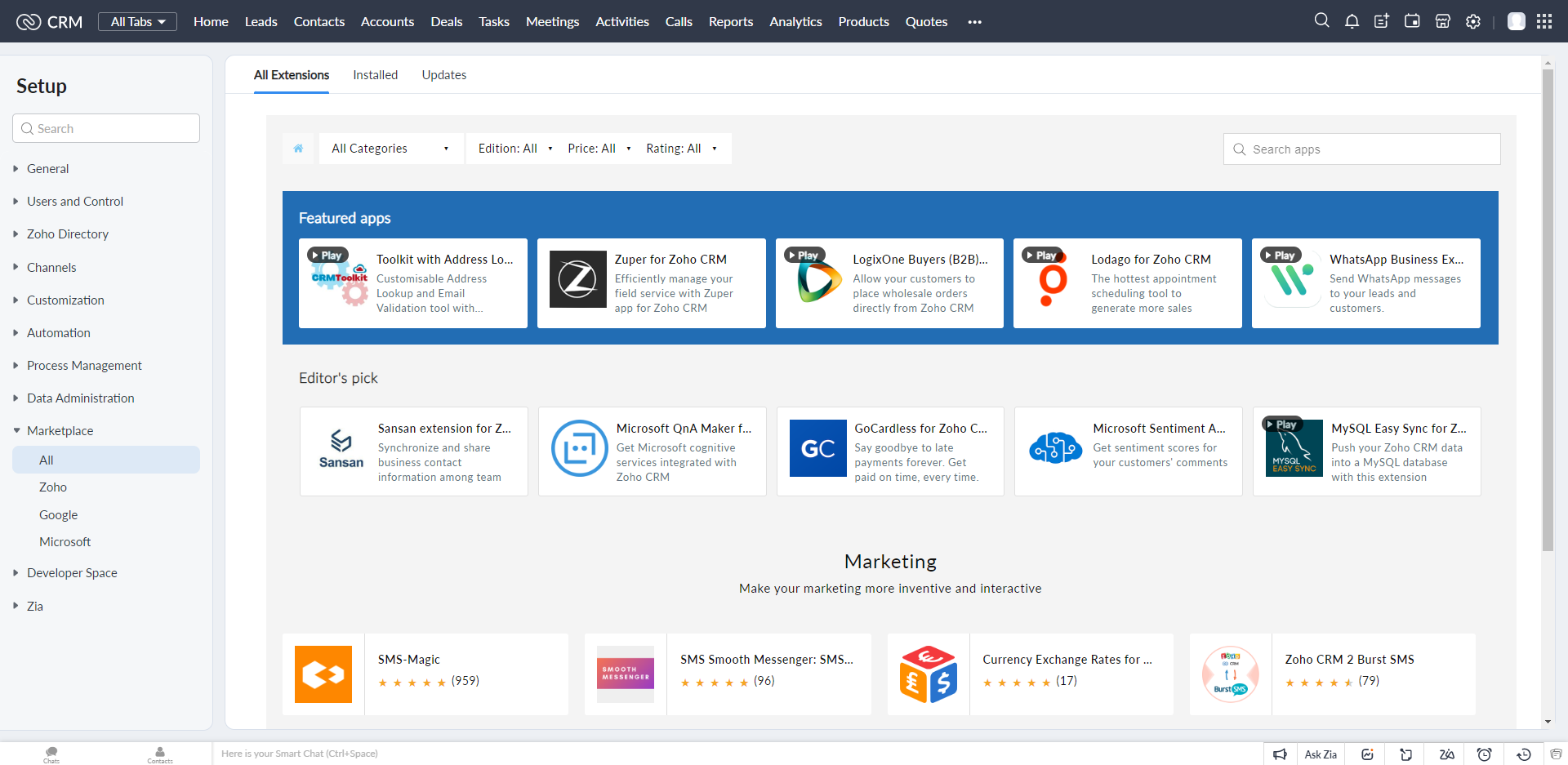Viewport: 1568px width, 765px height.
Task: Open the alarm clock reminders icon
Action: pyautogui.click(x=1484, y=754)
